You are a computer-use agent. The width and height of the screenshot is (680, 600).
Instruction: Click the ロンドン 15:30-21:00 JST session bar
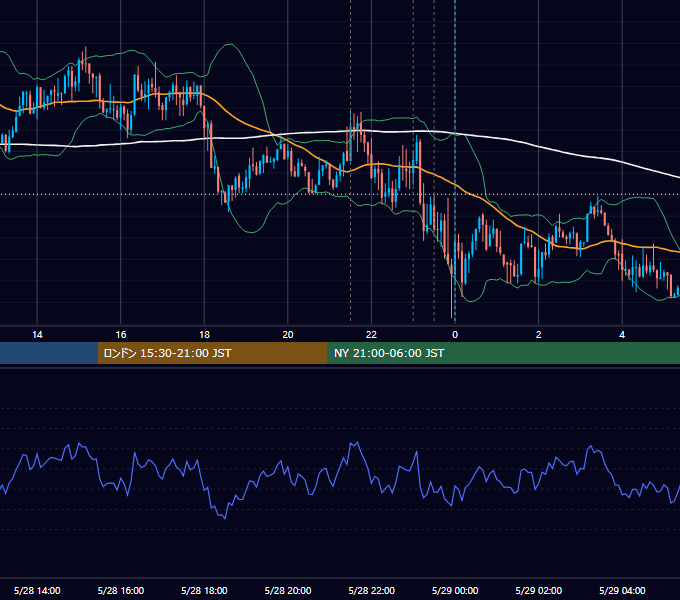tap(212, 353)
